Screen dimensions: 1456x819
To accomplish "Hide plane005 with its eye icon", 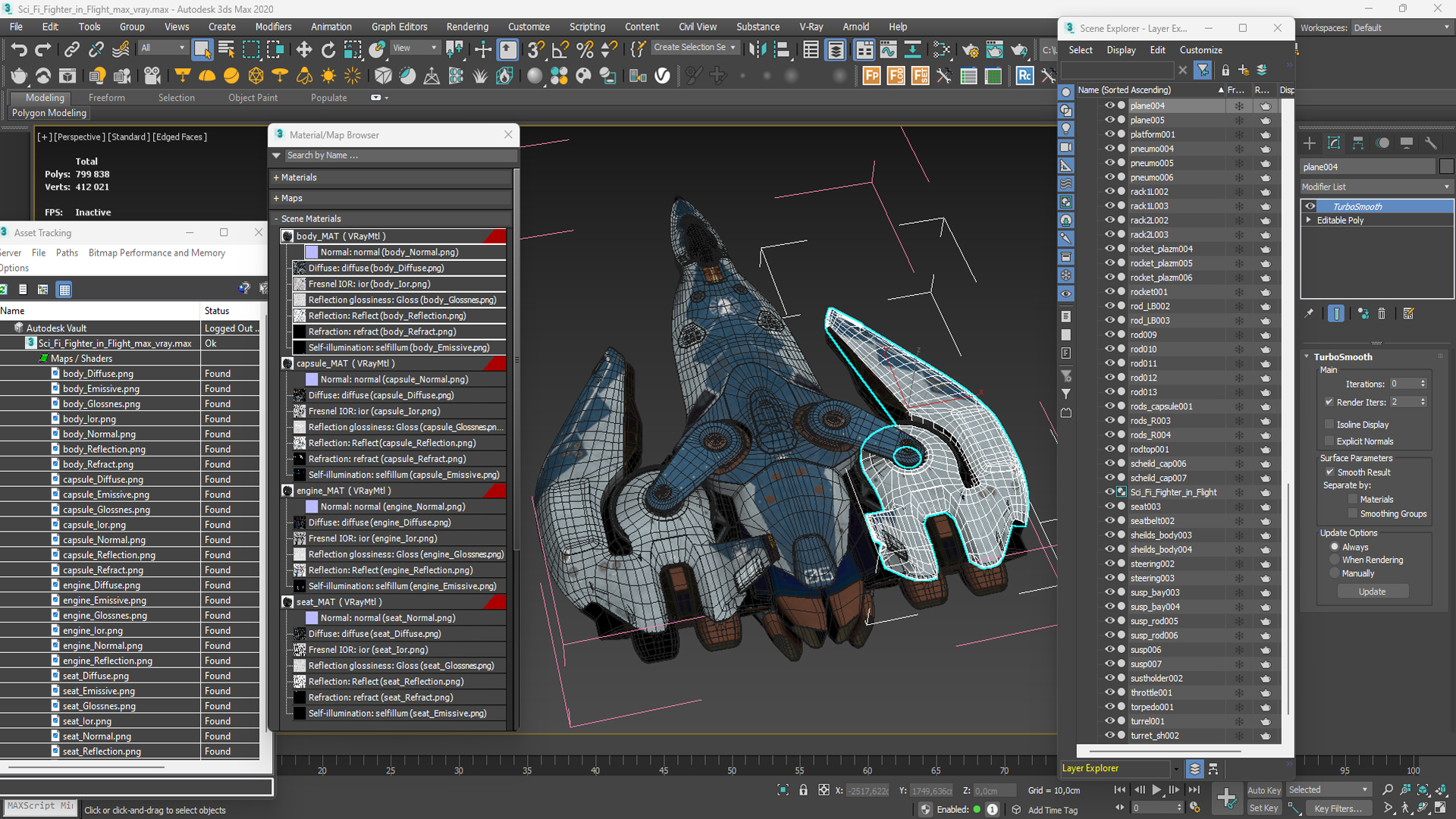I will click(1109, 120).
